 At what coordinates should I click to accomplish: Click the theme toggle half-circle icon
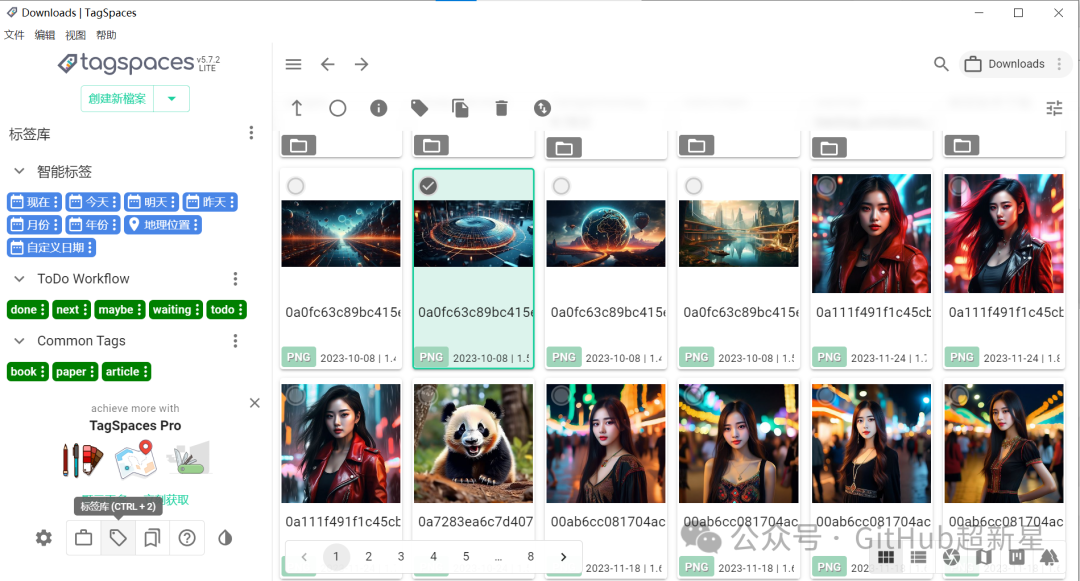tap(225, 538)
